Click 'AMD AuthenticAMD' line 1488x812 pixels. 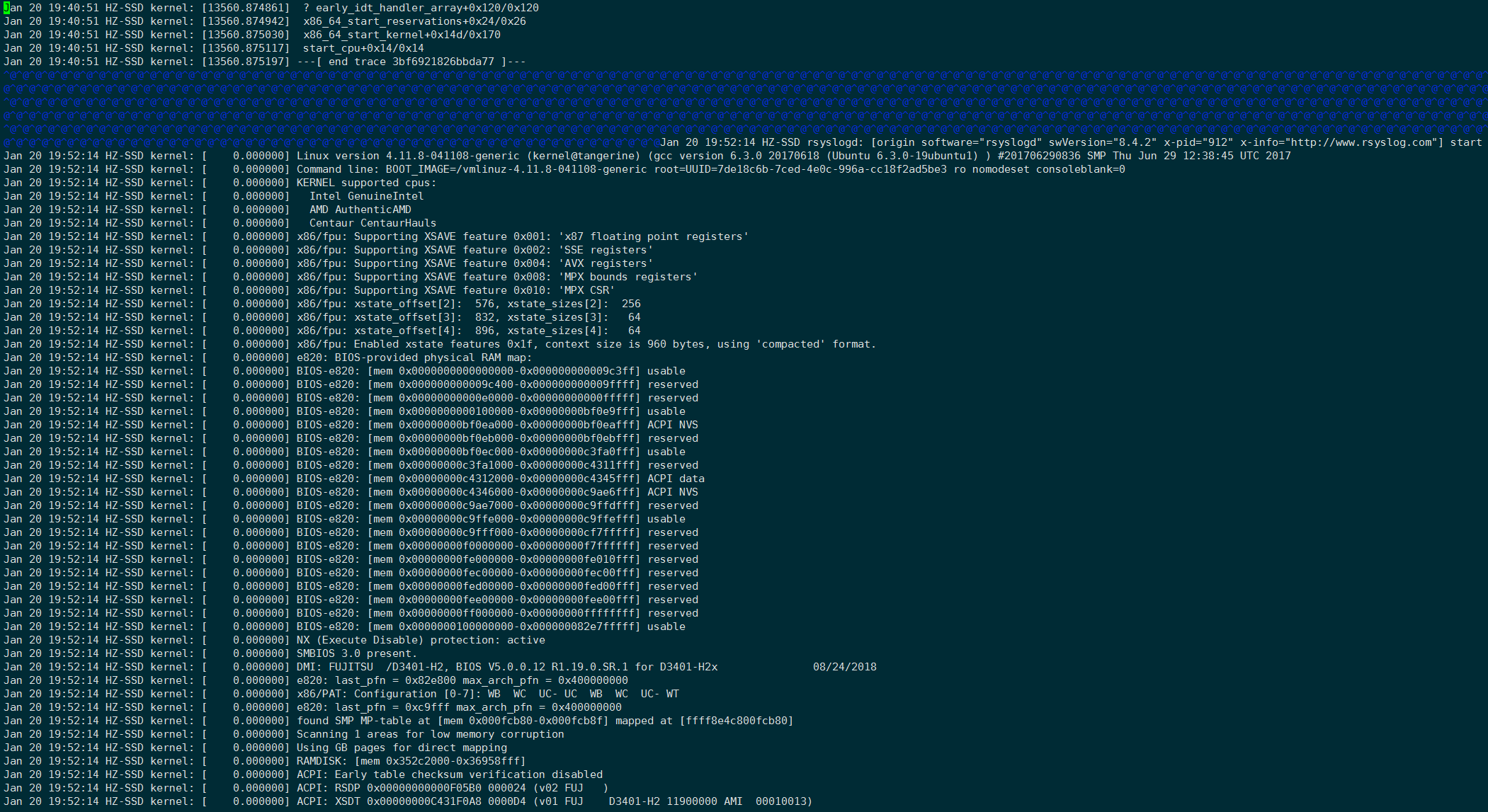[360, 210]
